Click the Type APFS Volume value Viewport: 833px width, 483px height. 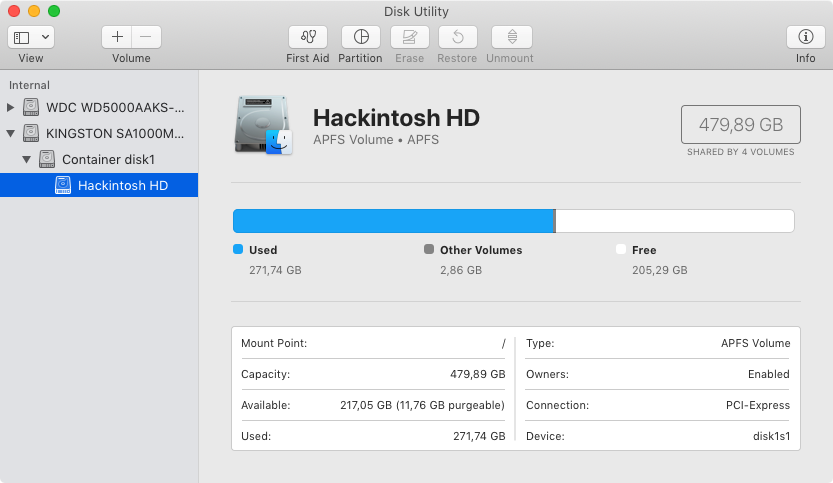(x=755, y=343)
